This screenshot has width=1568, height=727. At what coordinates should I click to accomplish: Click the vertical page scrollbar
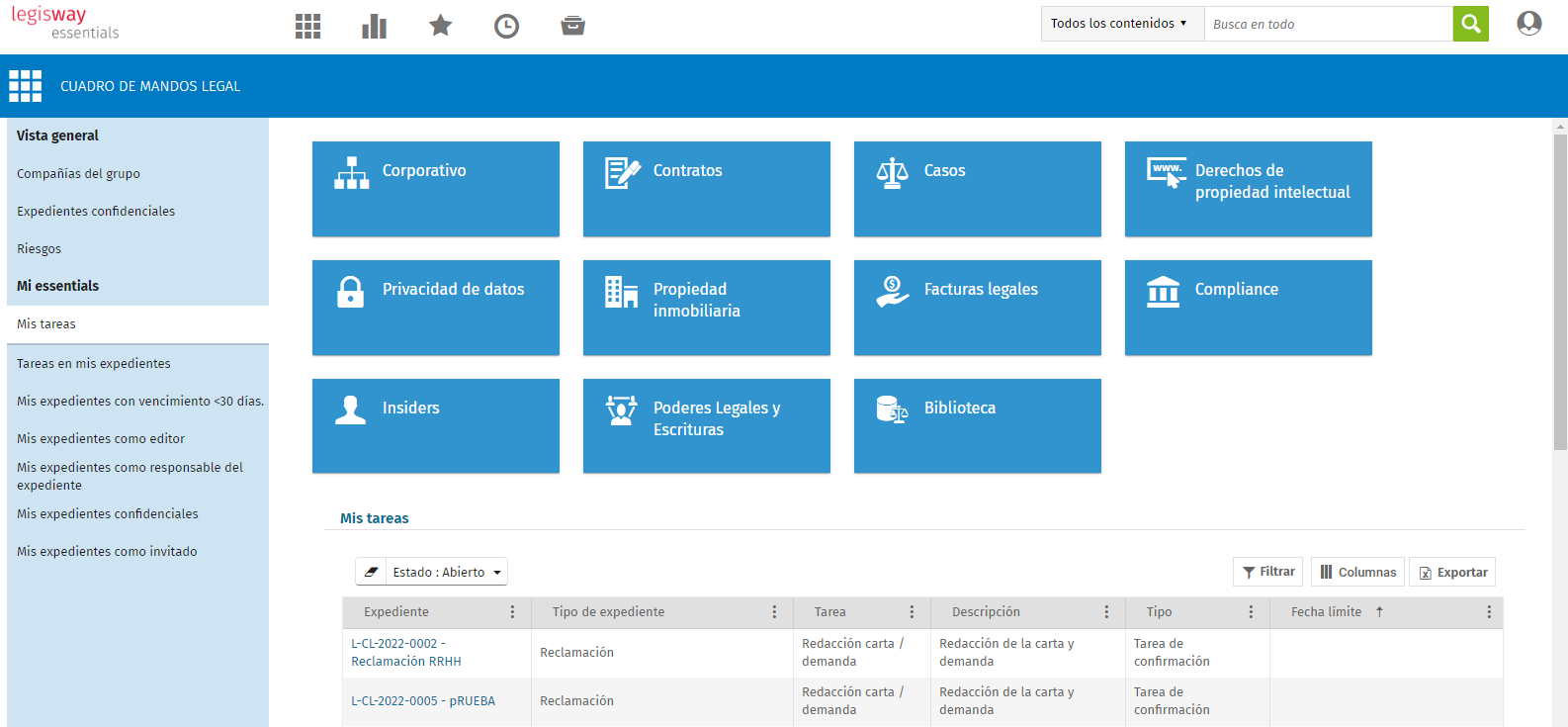tap(1560, 297)
